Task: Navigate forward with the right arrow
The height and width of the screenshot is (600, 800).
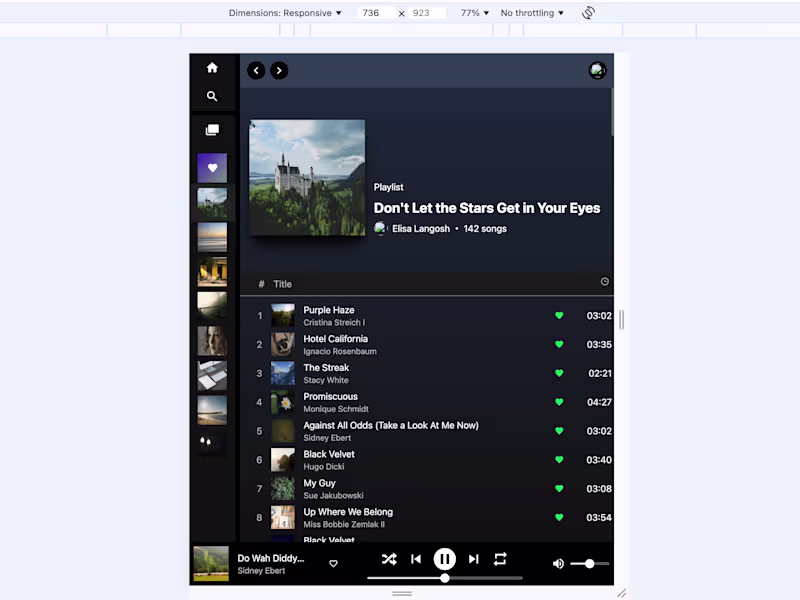Action: click(279, 70)
